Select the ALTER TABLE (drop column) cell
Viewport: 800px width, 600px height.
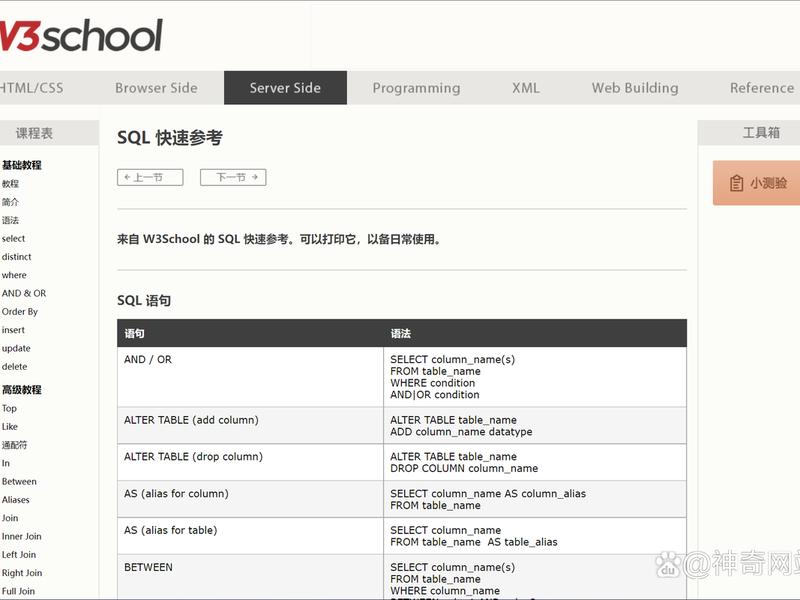pyautogui.click(x=250, y=462)
